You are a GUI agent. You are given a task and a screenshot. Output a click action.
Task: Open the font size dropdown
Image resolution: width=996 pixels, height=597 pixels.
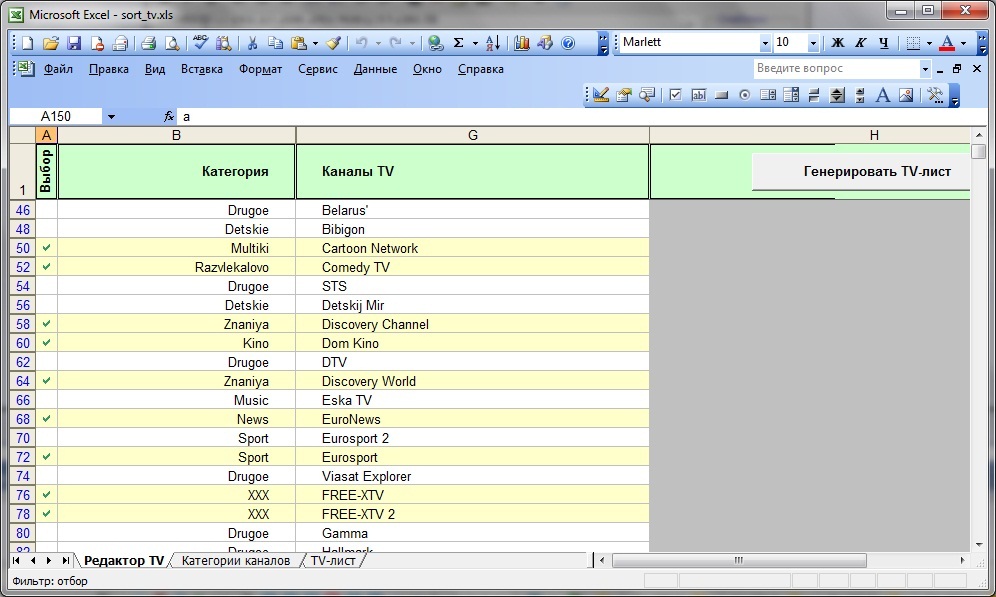[x=813, y=43]
